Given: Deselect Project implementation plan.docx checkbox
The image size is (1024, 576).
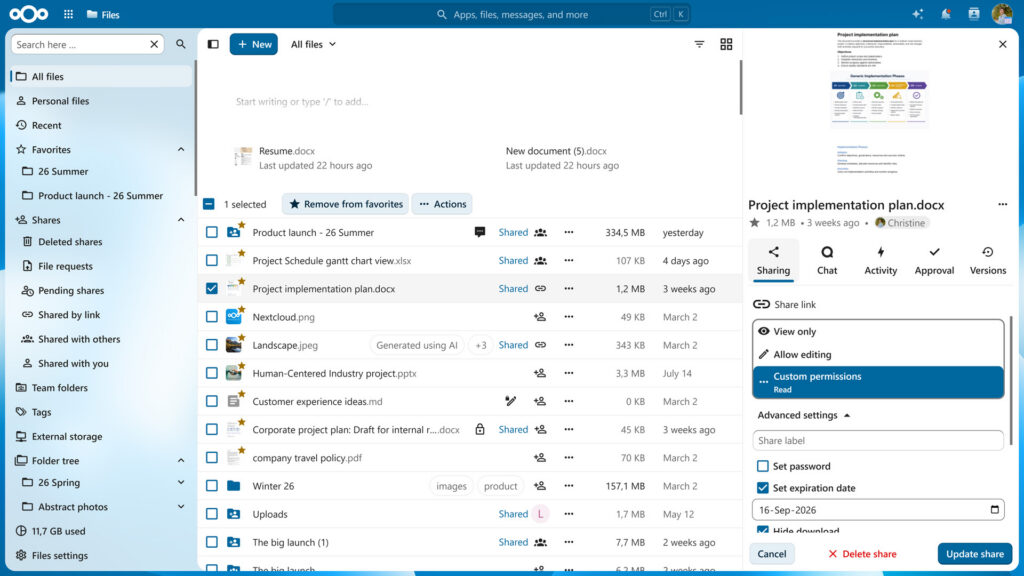Looking at the screenshot, I should [x=212, y=289].
